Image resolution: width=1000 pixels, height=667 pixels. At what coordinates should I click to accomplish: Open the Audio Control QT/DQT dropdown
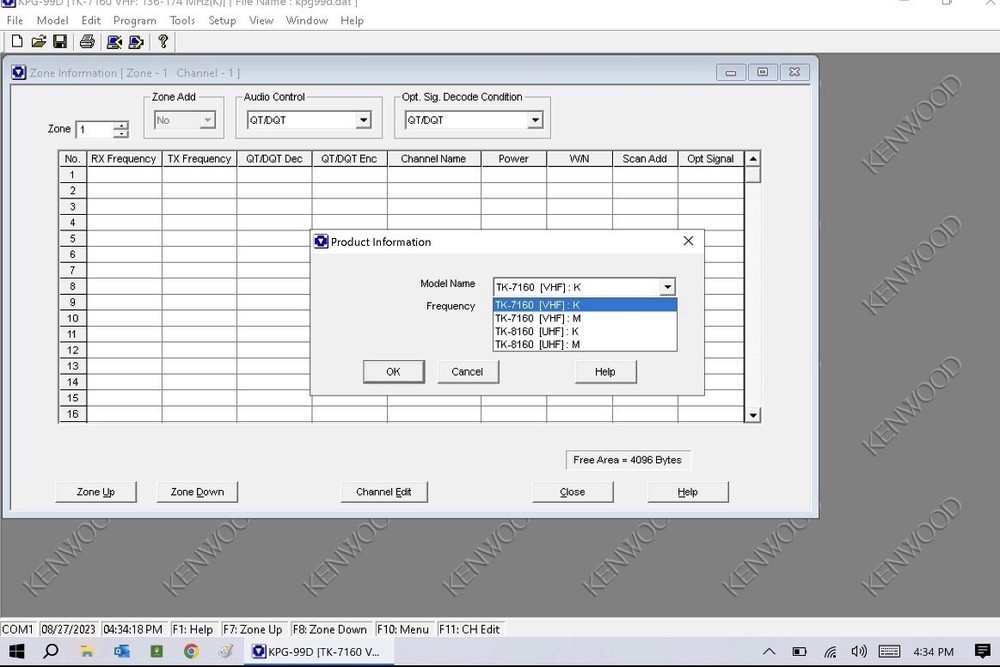(x=363, y=119)
